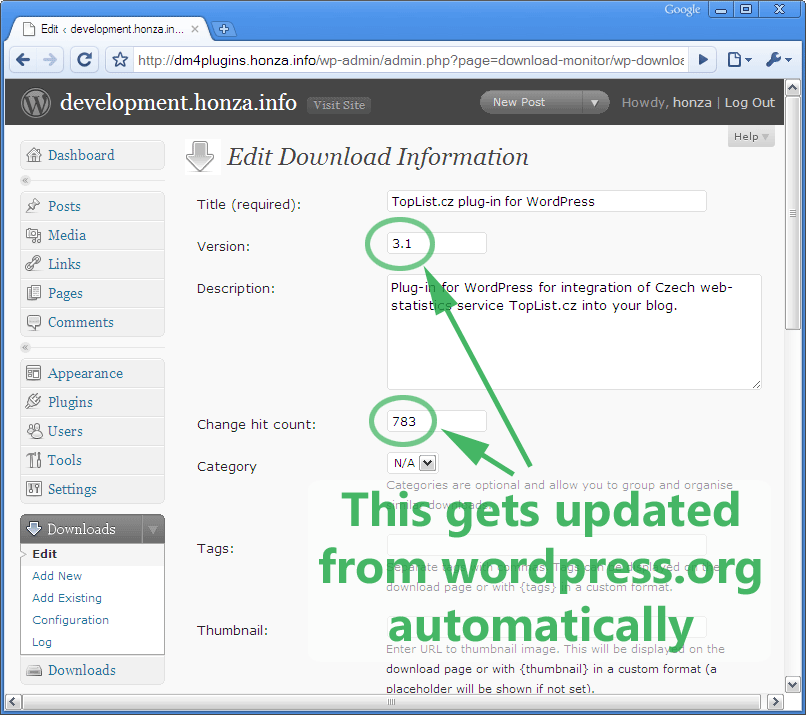Open the Settings menu
Screen dimensions: 806x715
[x=72, y=489]
